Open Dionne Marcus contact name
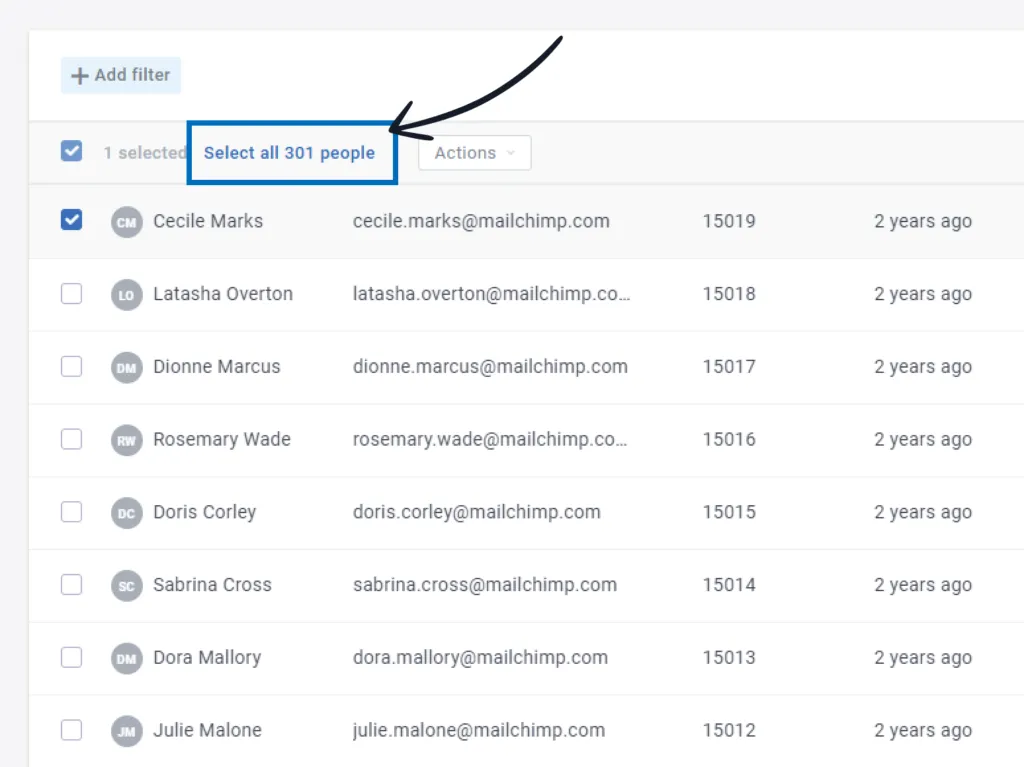Image resolution: width=1024 pixels, height=767 pixels. click(x=217, y=366)
